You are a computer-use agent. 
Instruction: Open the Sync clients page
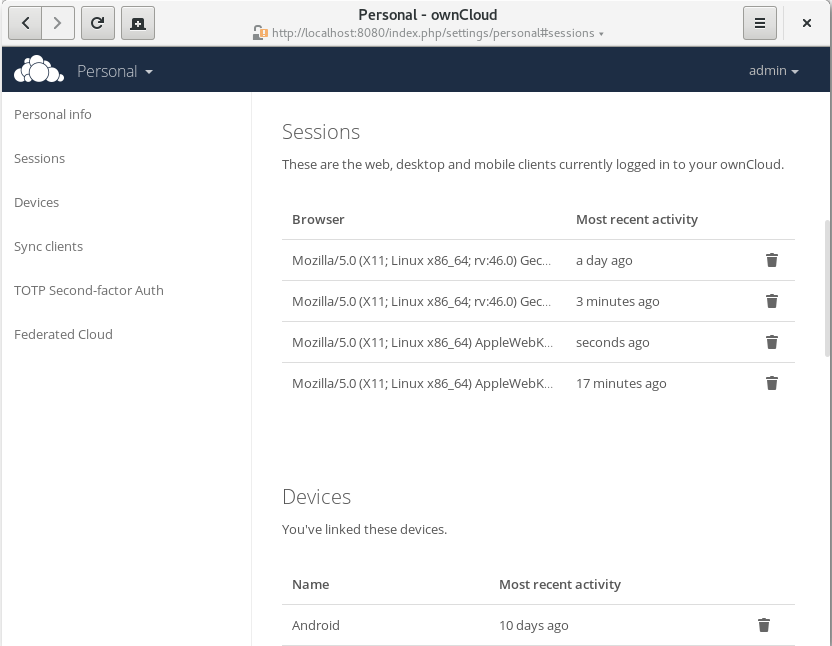pyautogui.click(x=48, y=246)
